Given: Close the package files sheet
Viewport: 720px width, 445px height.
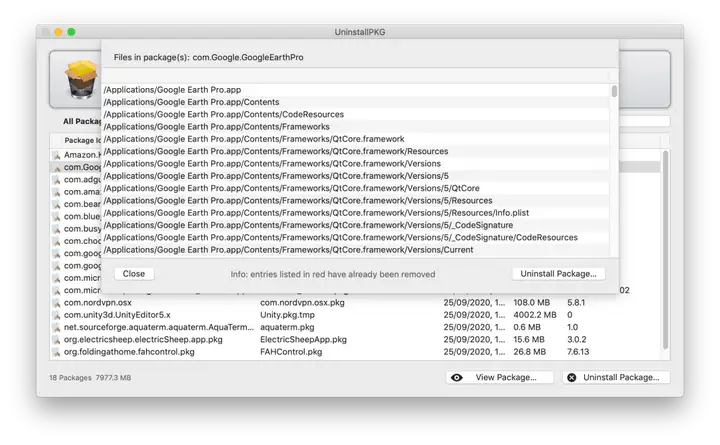Looking at the screenshot, I should tap(134, 274).
